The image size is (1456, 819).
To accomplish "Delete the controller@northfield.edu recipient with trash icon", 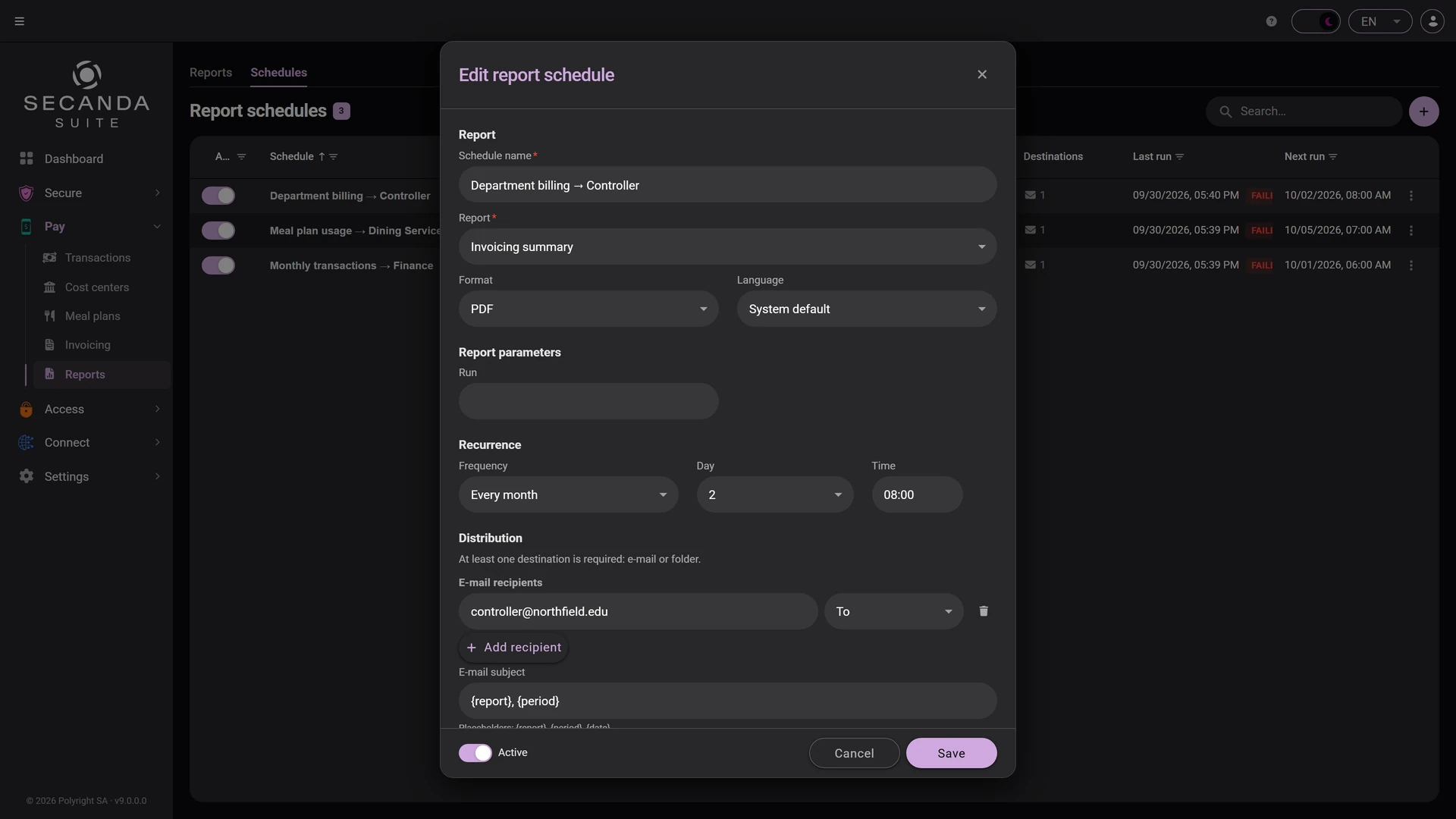I will [984, 611].
